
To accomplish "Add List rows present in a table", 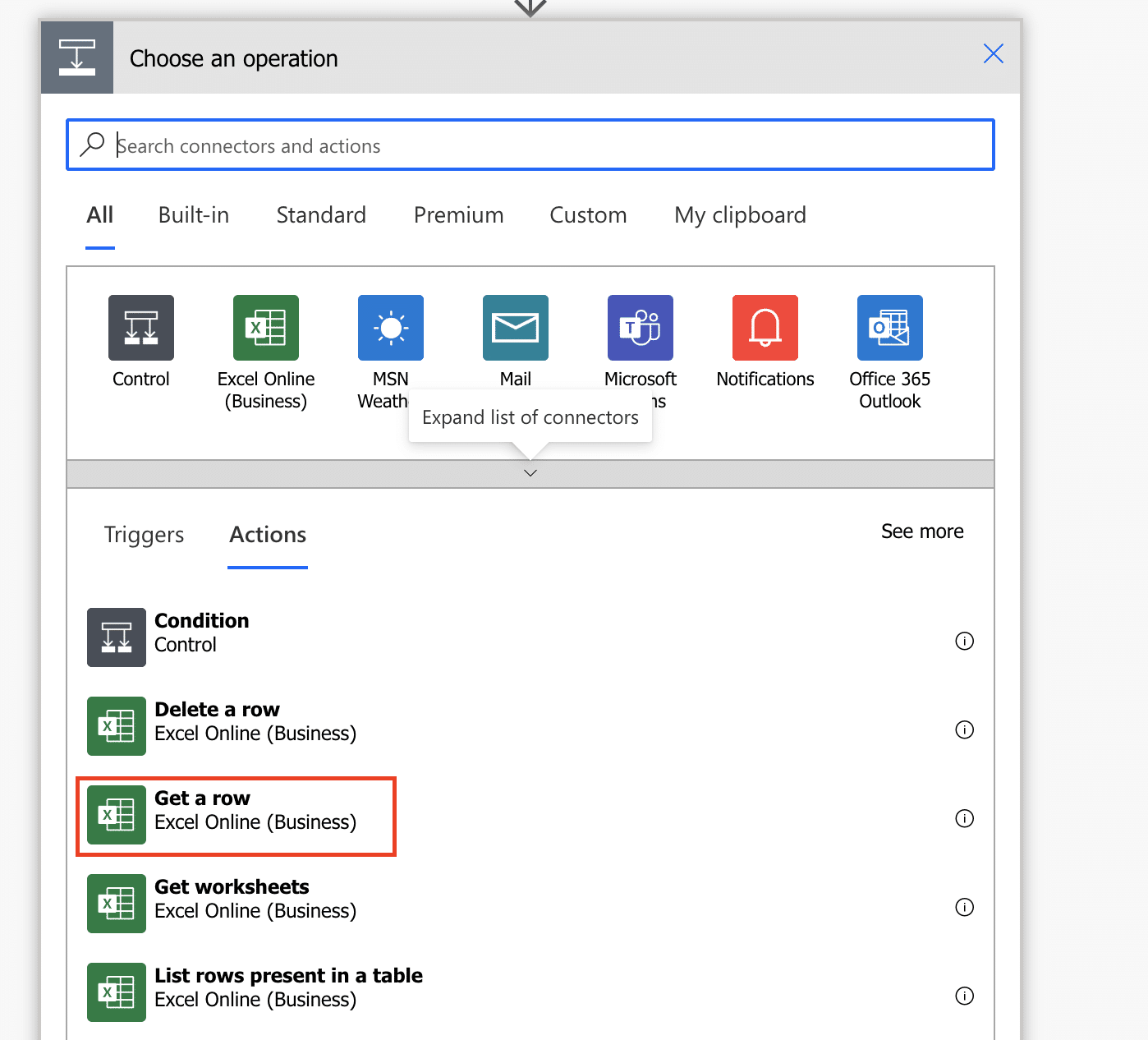I will click(x=287, y=987).
